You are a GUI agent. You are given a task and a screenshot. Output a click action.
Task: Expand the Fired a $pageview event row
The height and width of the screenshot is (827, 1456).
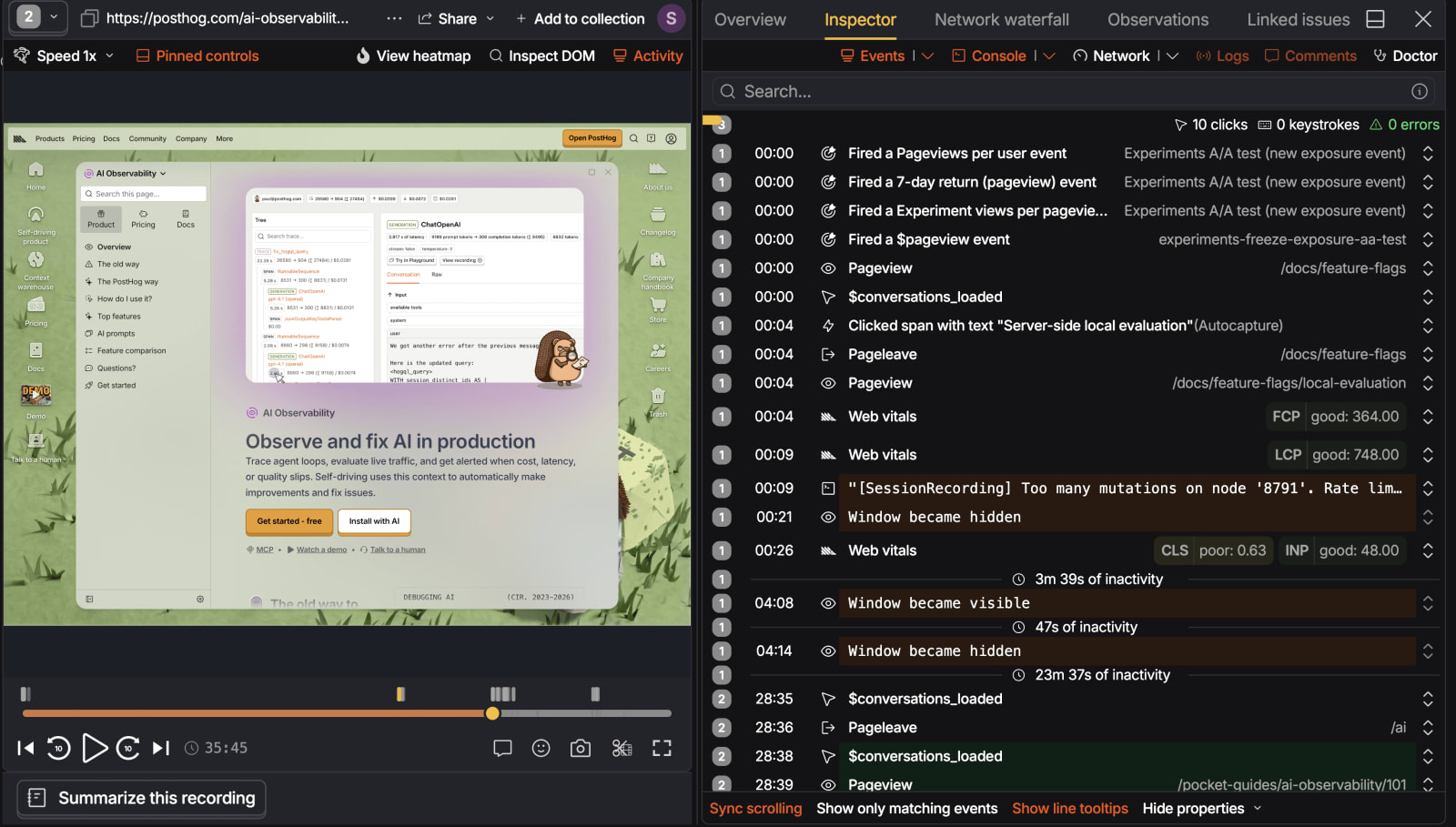1428,239
